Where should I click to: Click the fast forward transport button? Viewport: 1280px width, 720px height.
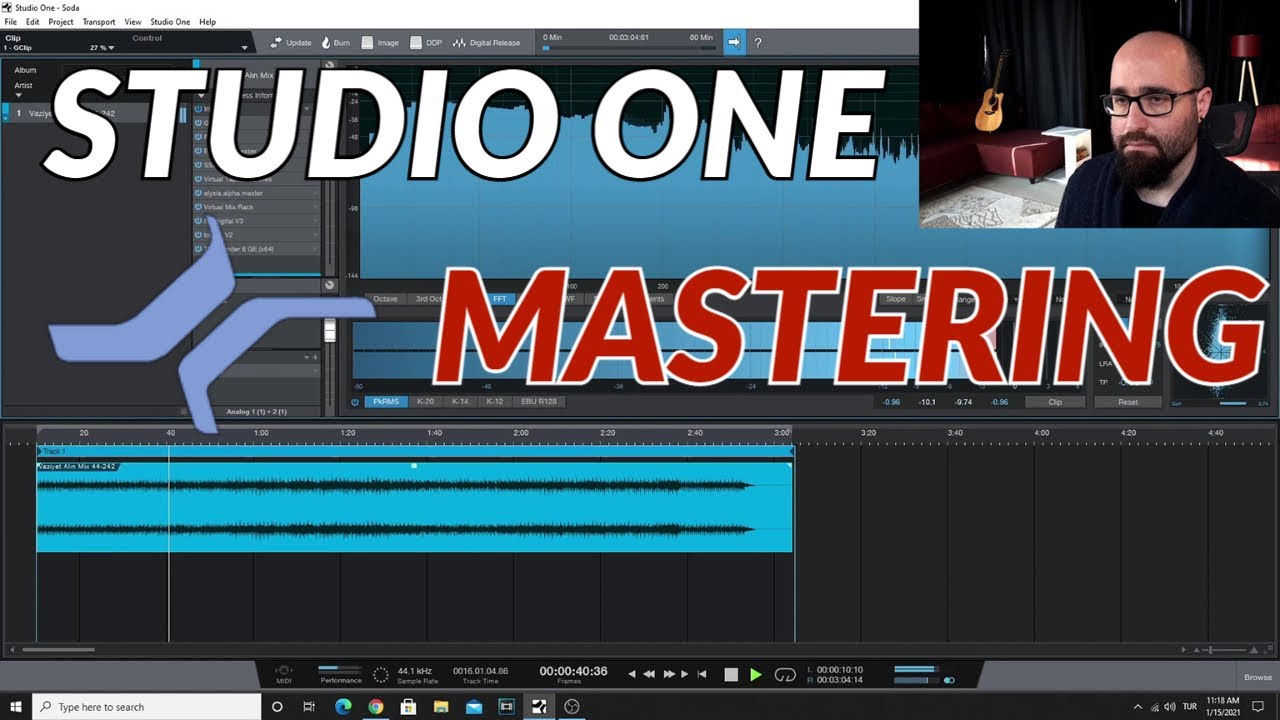[x=669, y=675]
